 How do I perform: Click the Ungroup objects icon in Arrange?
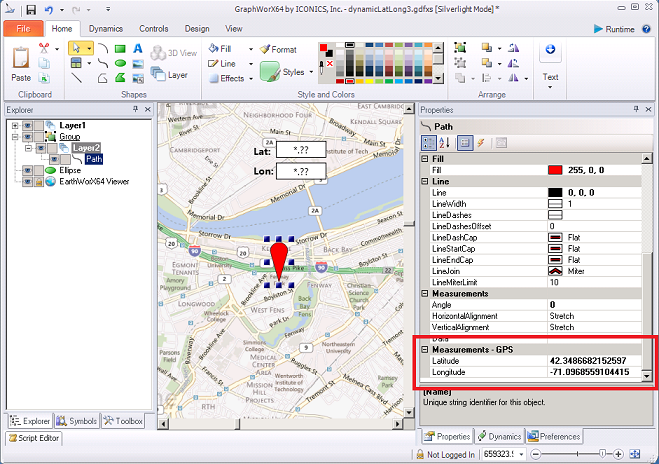click(x=460, y=63)
